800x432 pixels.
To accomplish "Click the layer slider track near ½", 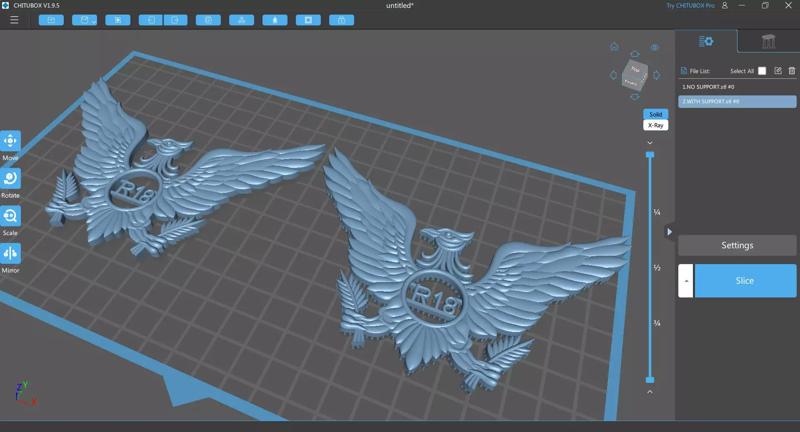I will click(x=650, y=267).
